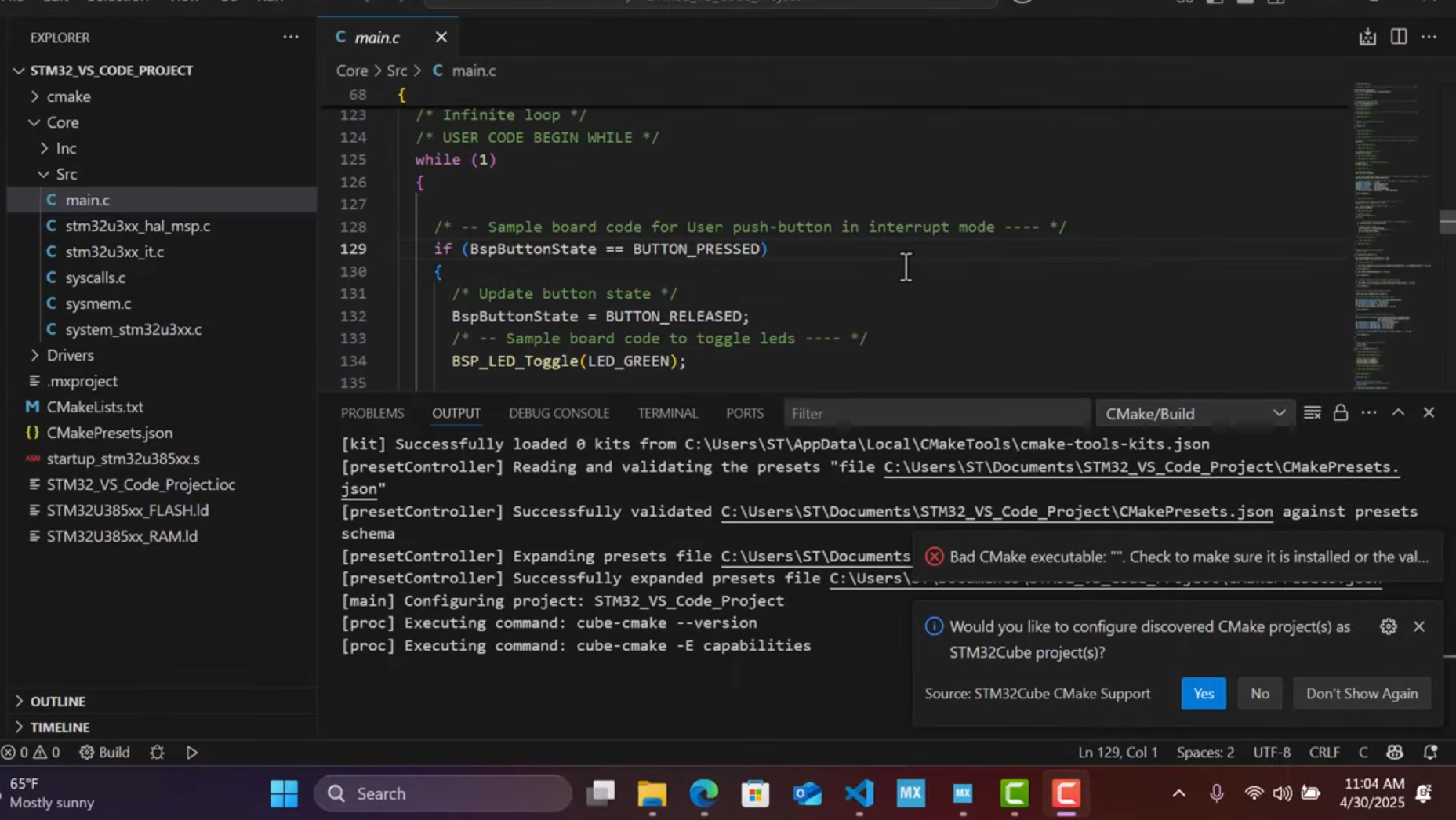Open the .mxproject file

pyautogui.click(x=82, y=381)
